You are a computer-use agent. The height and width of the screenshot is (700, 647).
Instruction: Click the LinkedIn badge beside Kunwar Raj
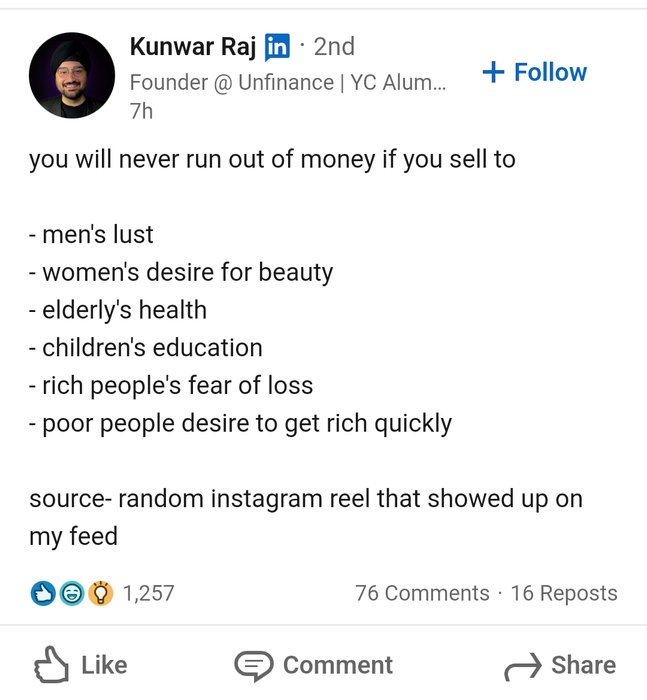pyautogui.click(x=277, y=46)
